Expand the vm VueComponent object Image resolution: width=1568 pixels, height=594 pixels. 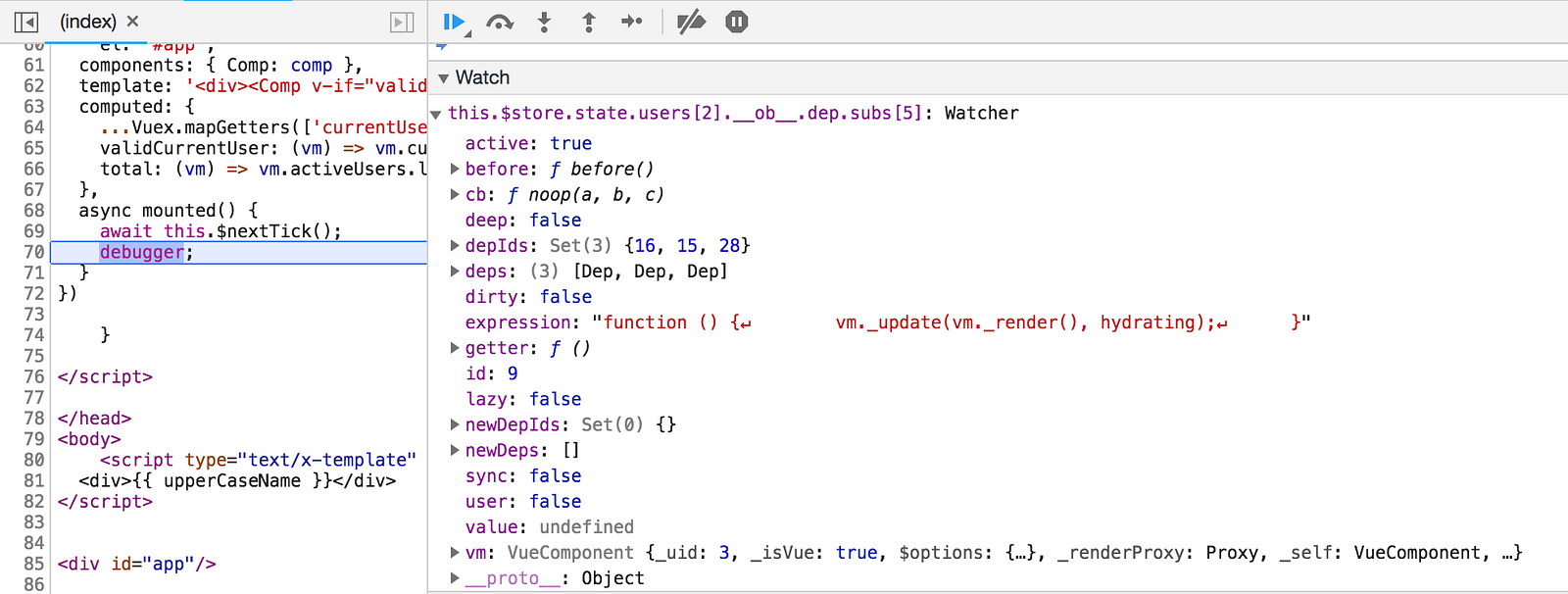[x=455, y=552]
